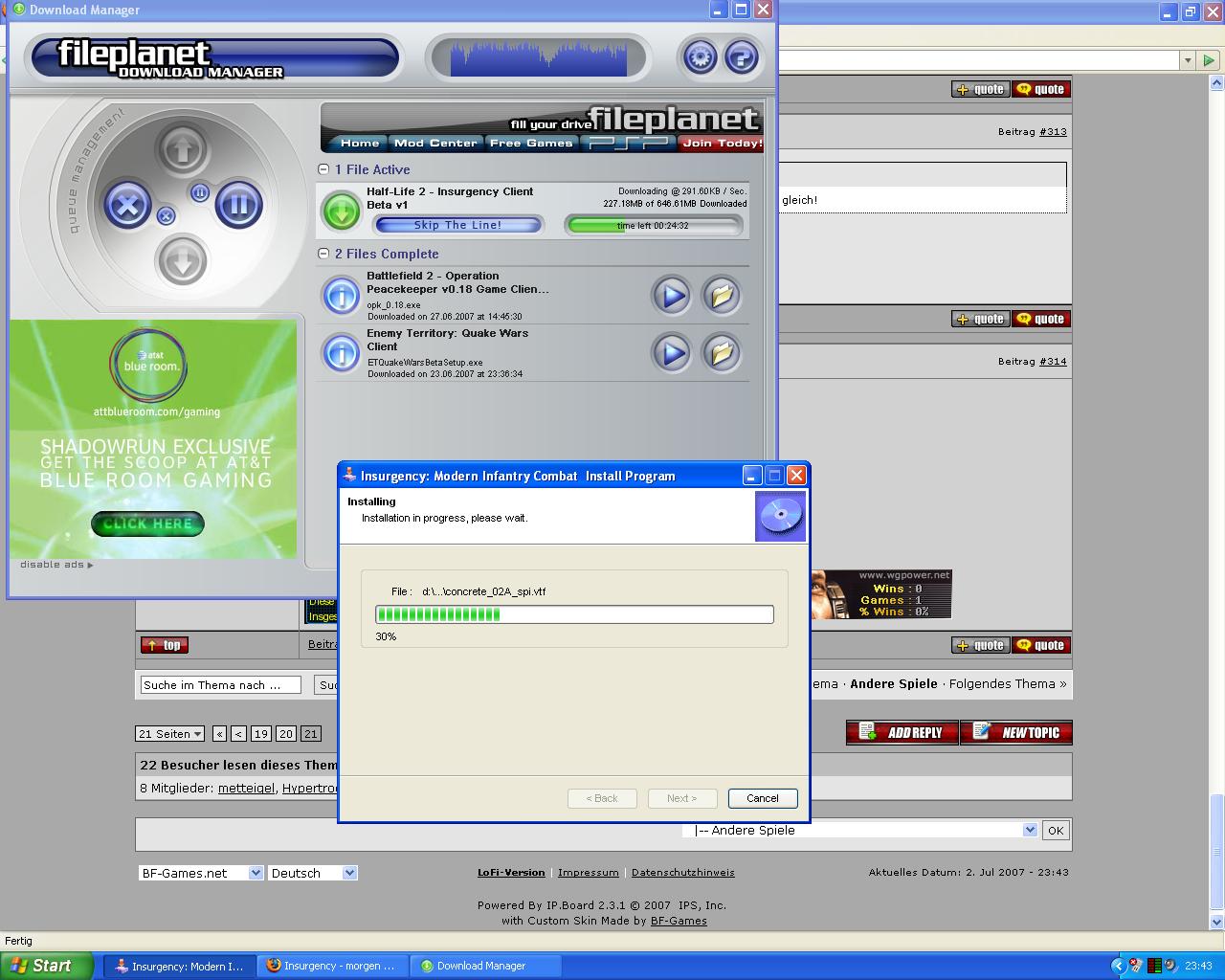Open Datenschutzhinweis link
Screen dimensions: 1225x980
click(x=683, y=873)
